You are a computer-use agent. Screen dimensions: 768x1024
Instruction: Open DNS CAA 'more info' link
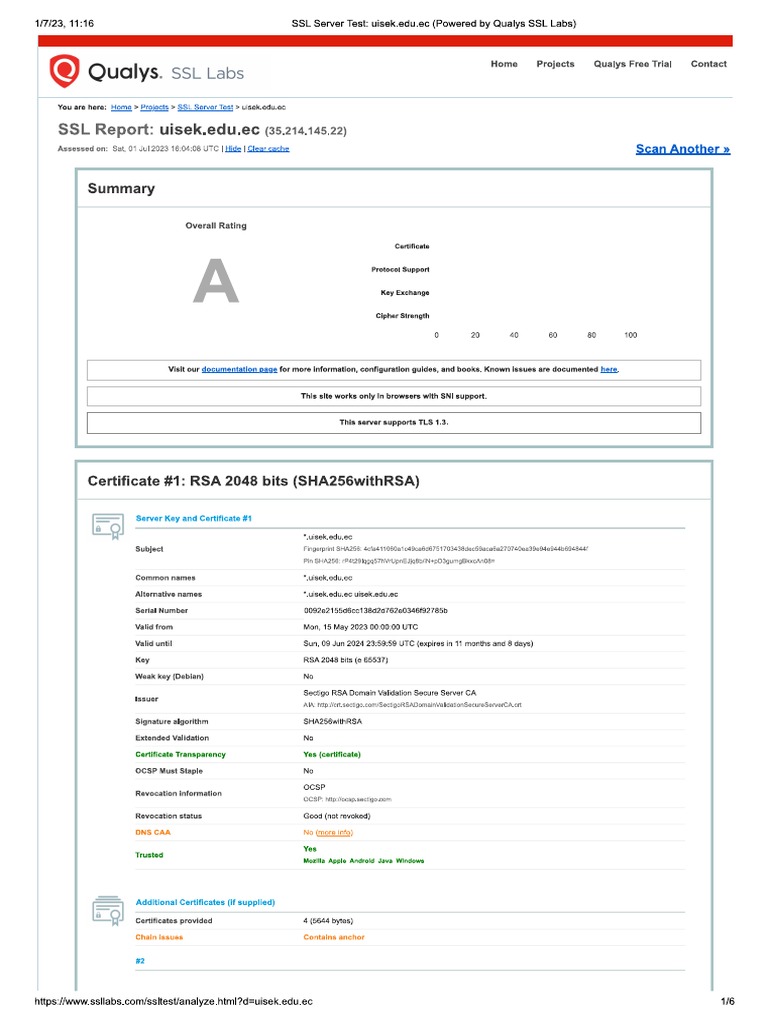[334, 832]
